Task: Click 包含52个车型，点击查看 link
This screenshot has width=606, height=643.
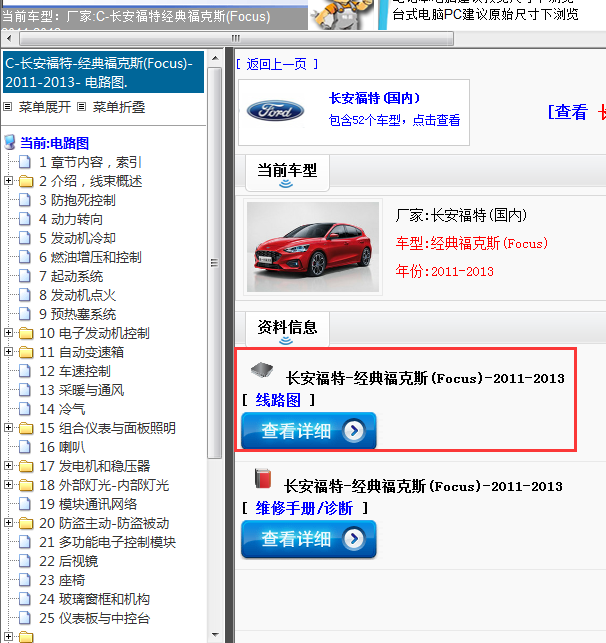Action: click(394, 120)
